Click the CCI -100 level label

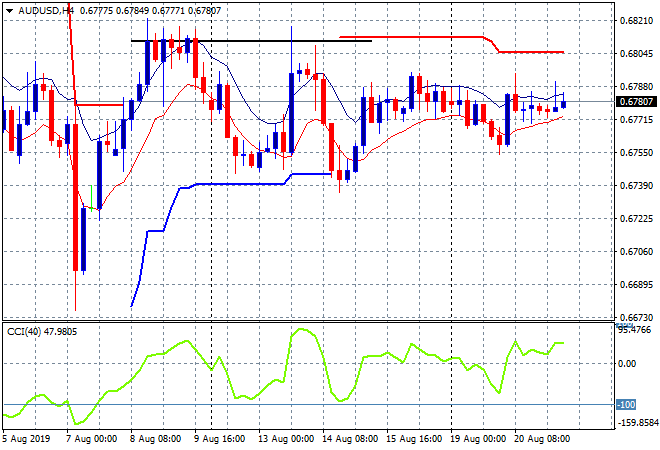tap(626, 405)
